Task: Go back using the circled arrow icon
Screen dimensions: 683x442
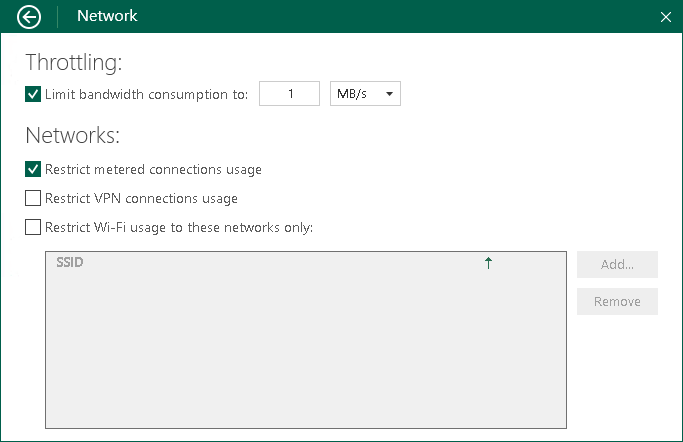Action: click(x=30, y=16)
